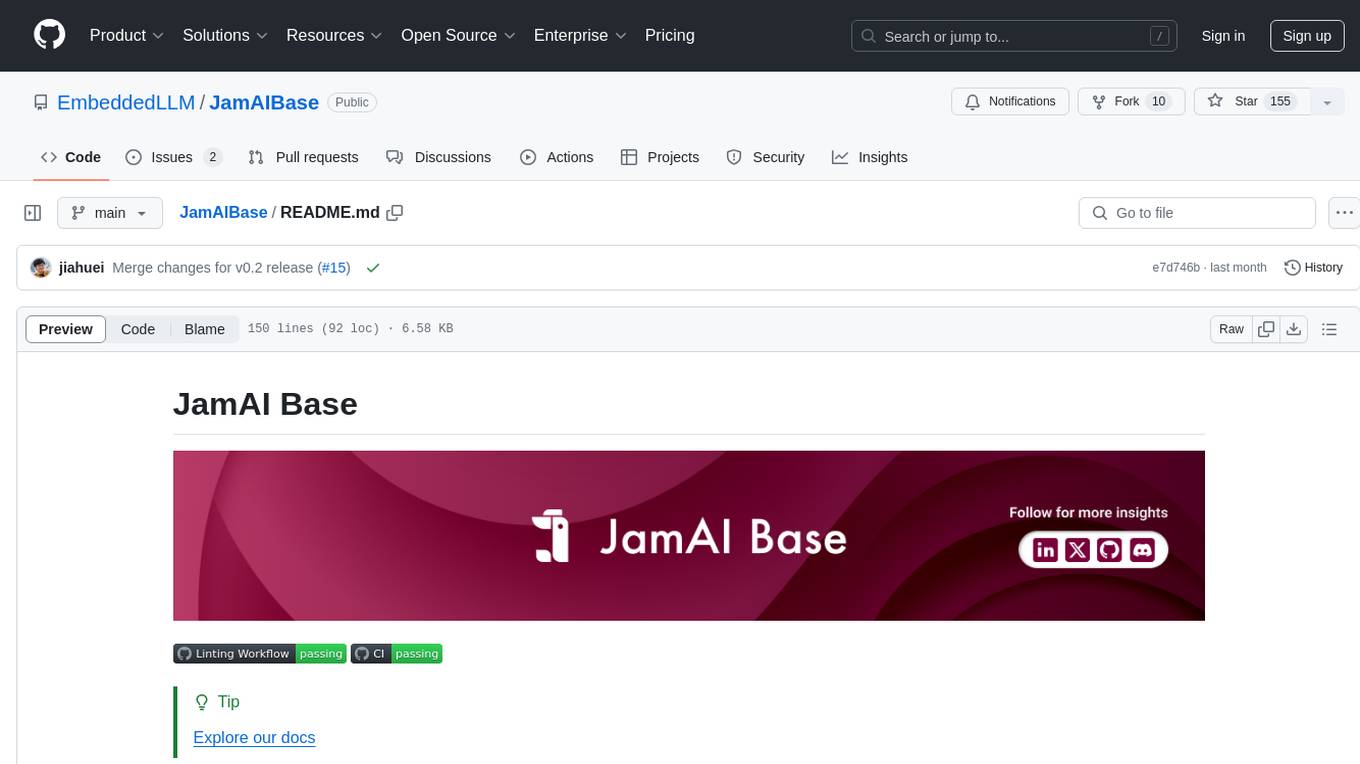The image size is (1360, 764).
Task: Click the fork count 10
Action: point(1159,101)
